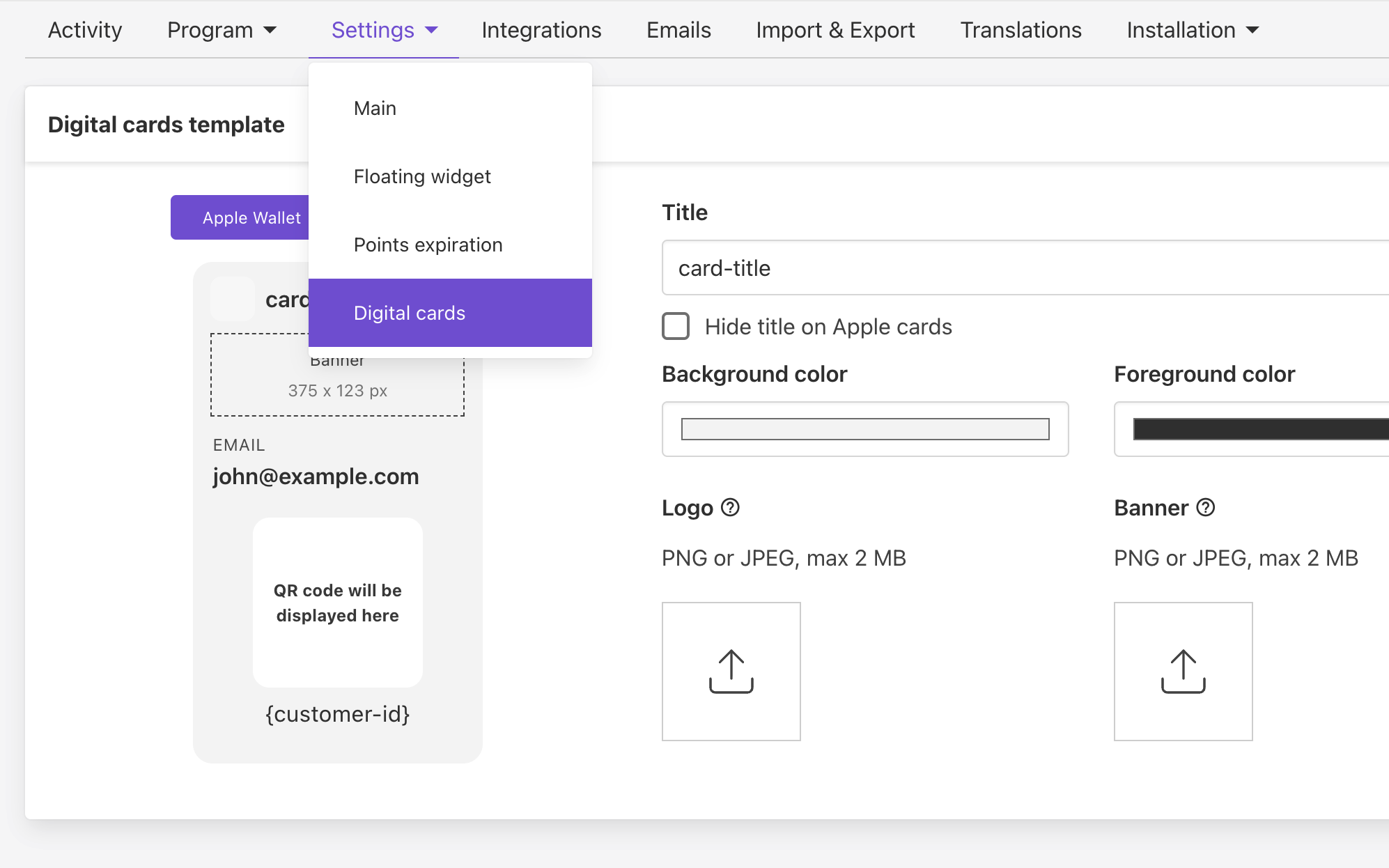The width and height of the screenshot is (1389, 868).
Task: Open the Integrations section
Action: click(541, 30)
